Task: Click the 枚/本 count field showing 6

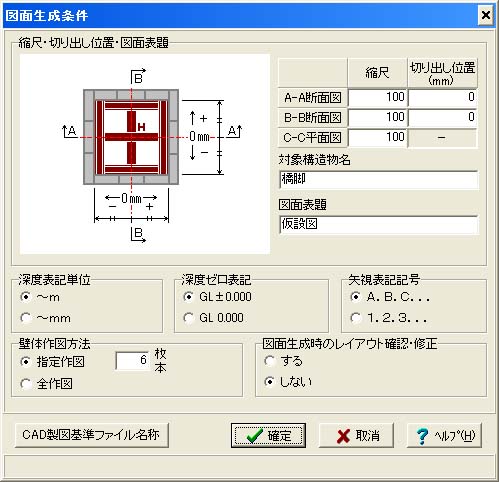Action: [132, 361]
